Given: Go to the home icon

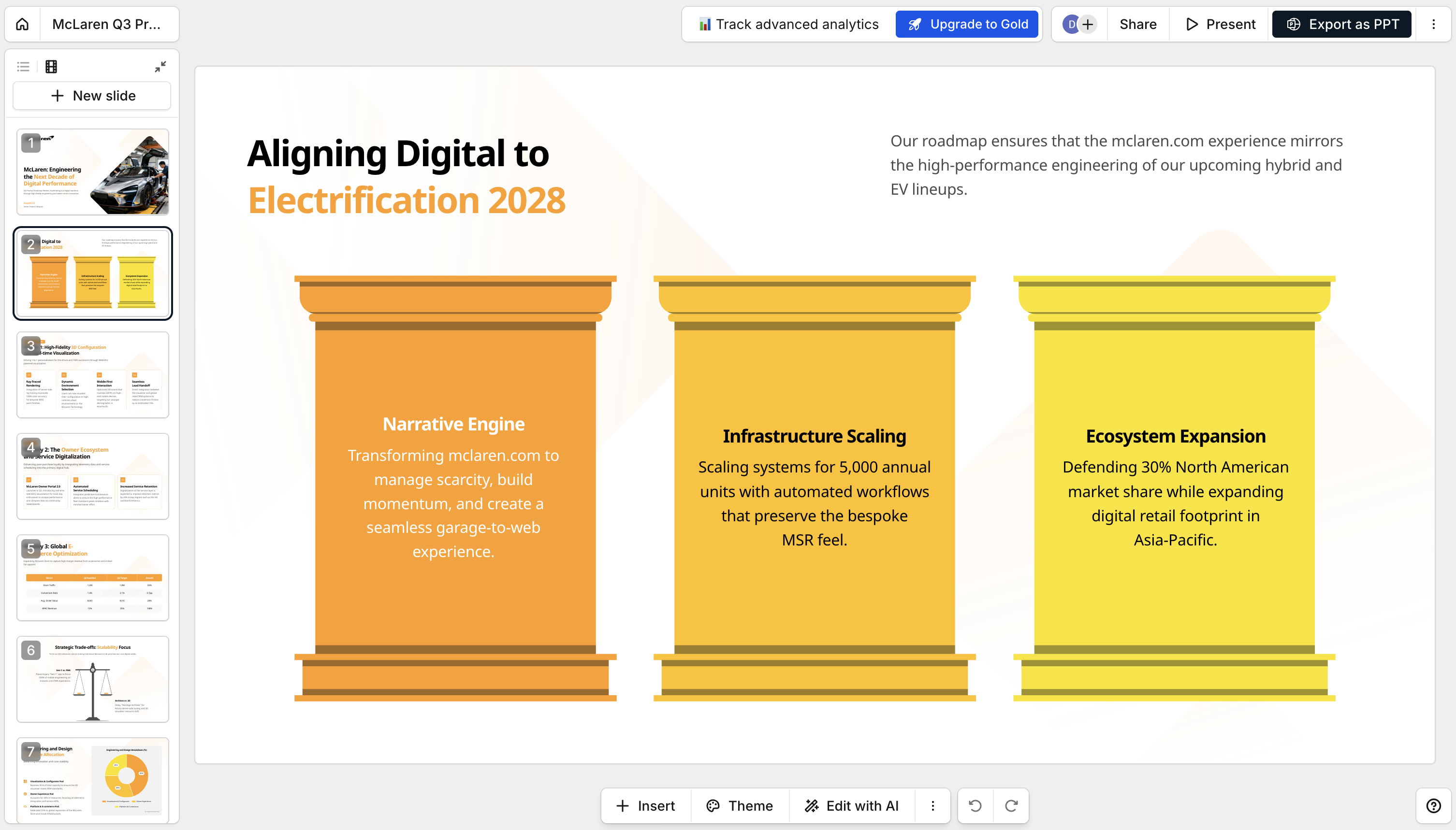Looking at the screenshot, I should 22,24.
